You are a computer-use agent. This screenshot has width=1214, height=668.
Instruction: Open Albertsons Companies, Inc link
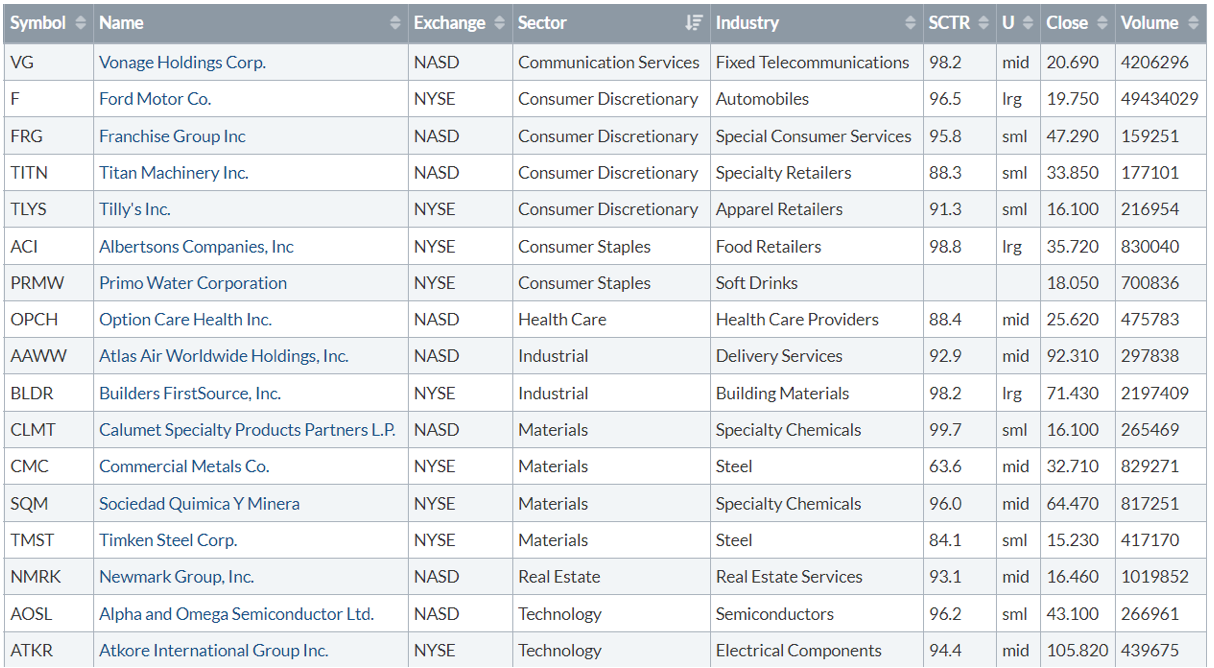coord(196,246)
